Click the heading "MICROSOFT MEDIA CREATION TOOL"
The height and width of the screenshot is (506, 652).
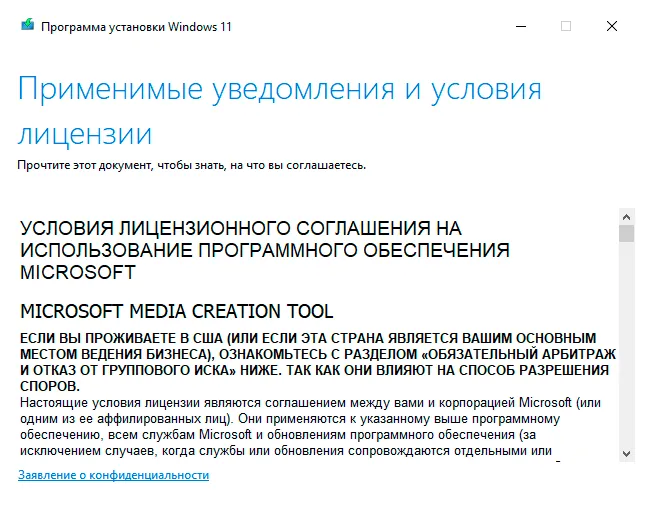pyautogui.click(x=177, y=311)
